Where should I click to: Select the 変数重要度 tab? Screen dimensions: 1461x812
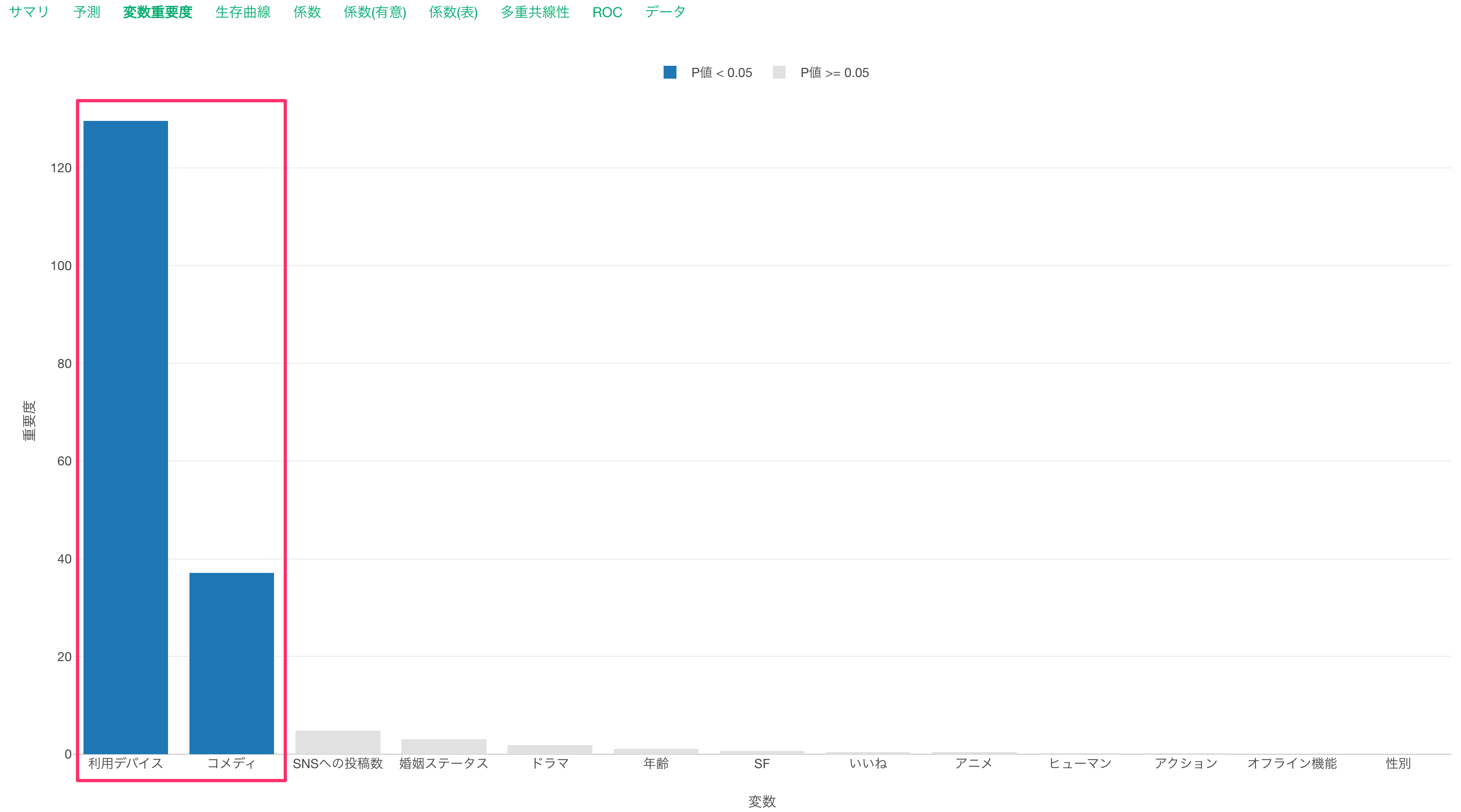[158, 12]
